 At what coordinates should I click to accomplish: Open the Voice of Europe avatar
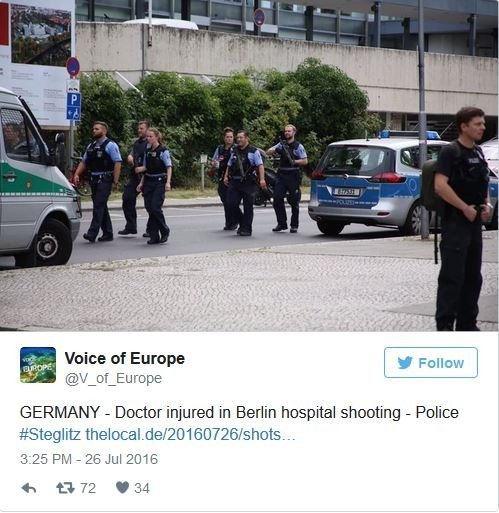pos(38,365)
